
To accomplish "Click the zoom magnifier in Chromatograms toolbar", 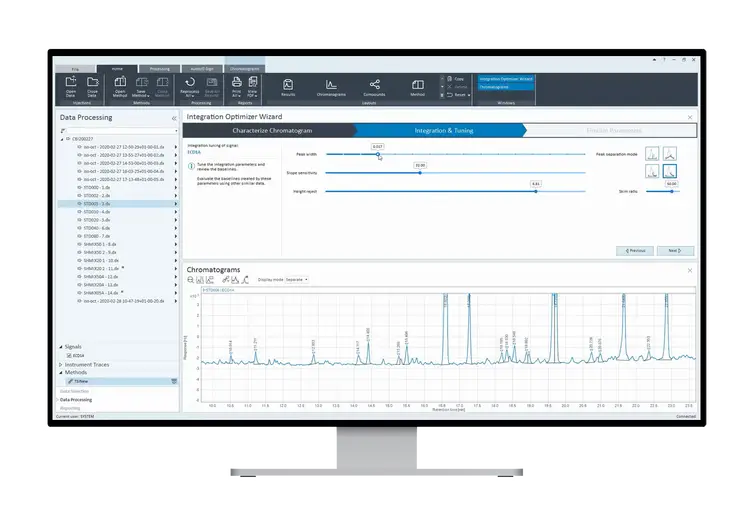I will point(192,279).
